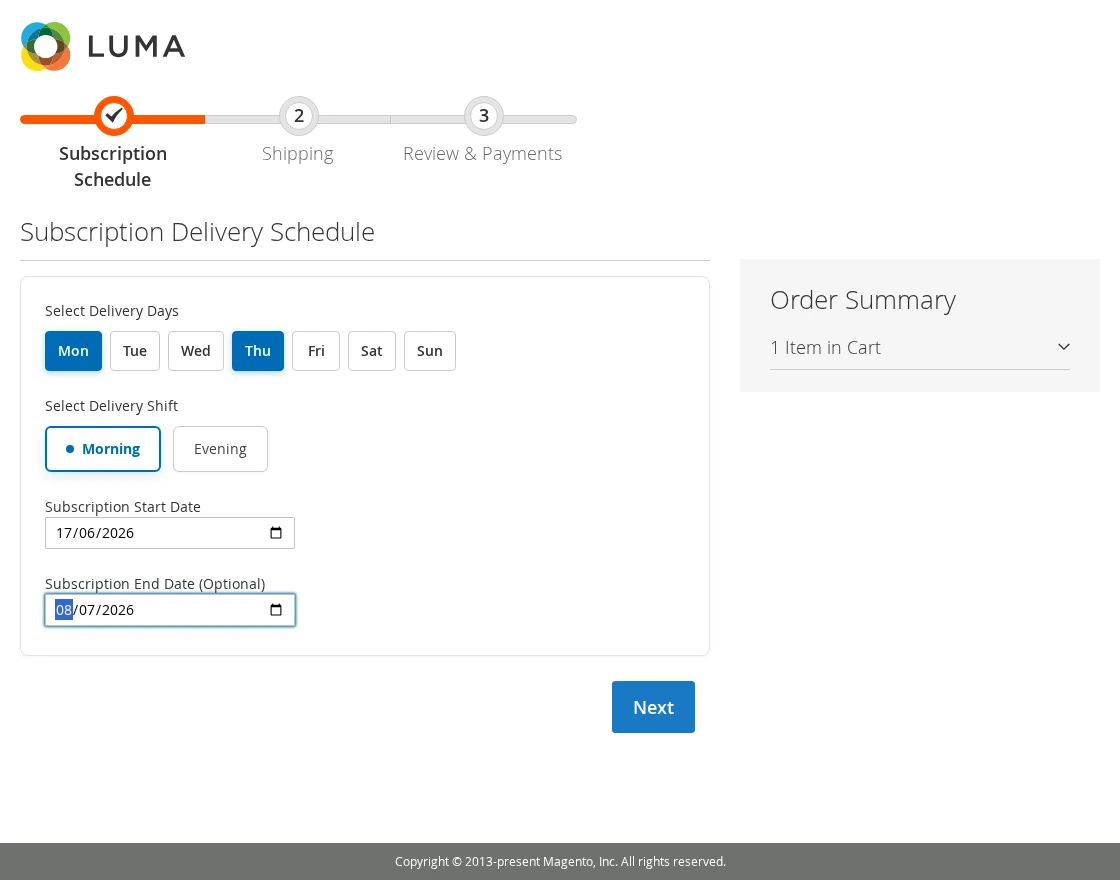
Task: Click the Select Delivery Shift label
Action: click(x=111, y=406)
